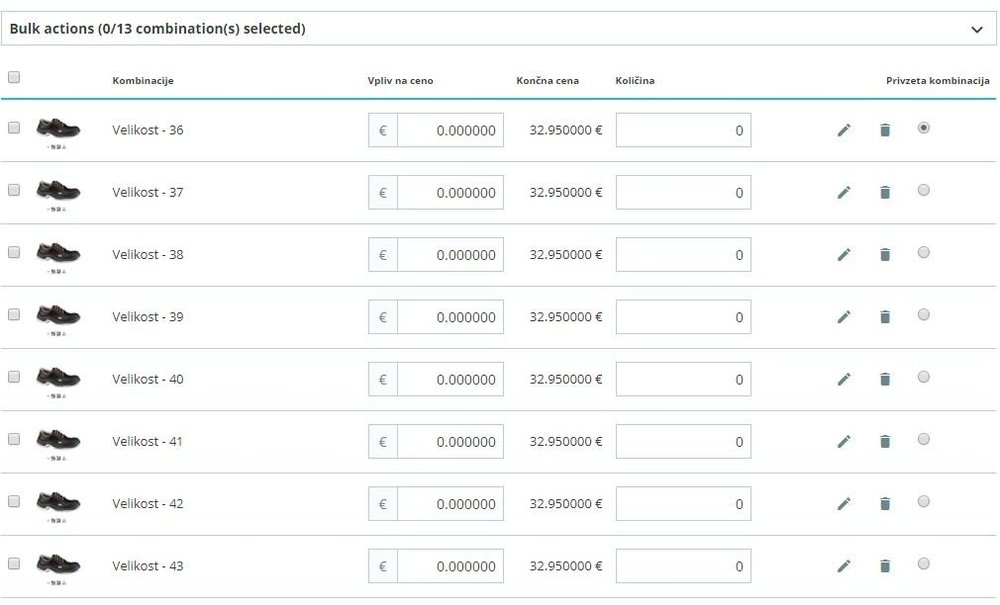Screen dimensions: 1000x605
Task: Delete the Velikost - 37 combination
Action: [885, 192]
